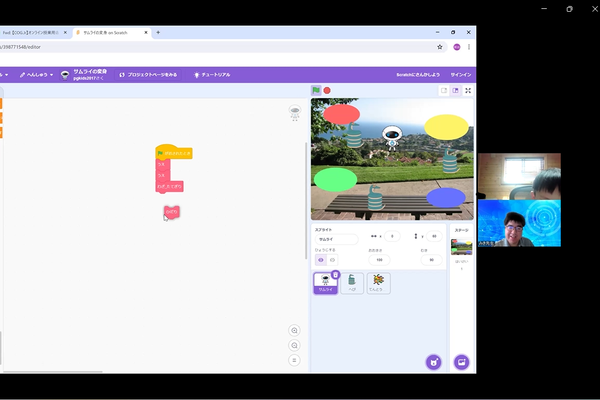Click プロジェクトページをみる button

[x=148, y=75]
